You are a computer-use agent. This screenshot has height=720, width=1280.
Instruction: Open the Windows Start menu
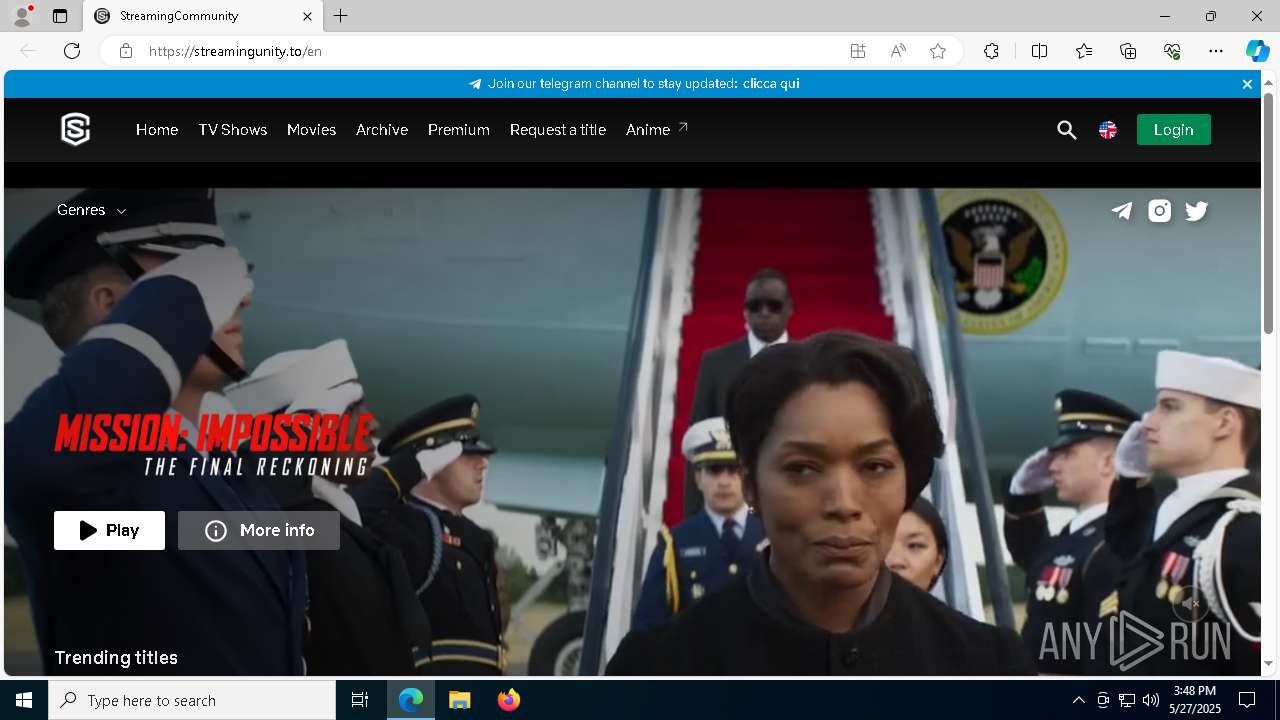tap(24, 700)
